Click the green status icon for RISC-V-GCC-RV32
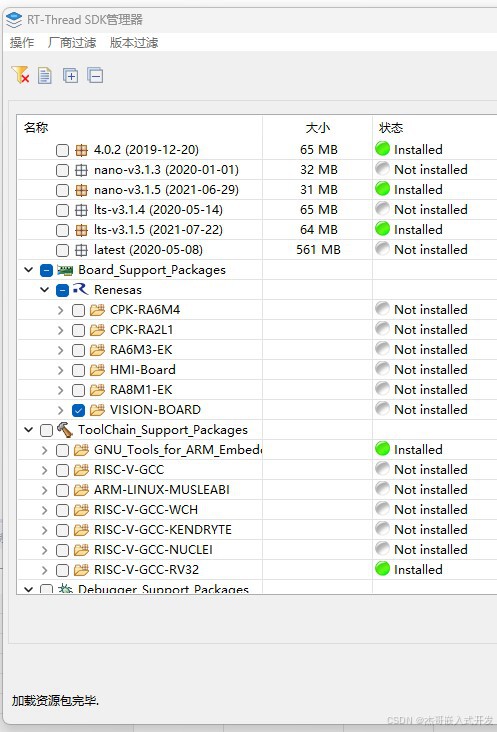497x732 pixels. 382,569
